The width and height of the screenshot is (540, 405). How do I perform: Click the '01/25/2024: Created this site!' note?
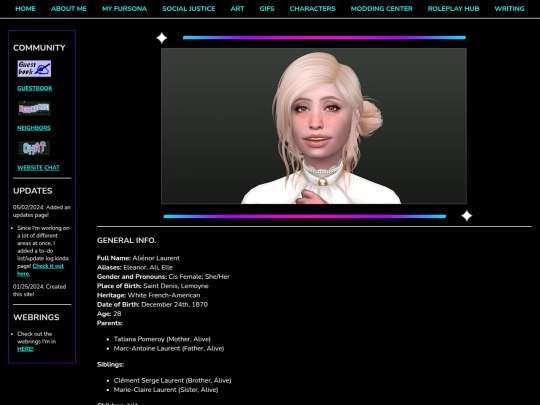(40, 290)
